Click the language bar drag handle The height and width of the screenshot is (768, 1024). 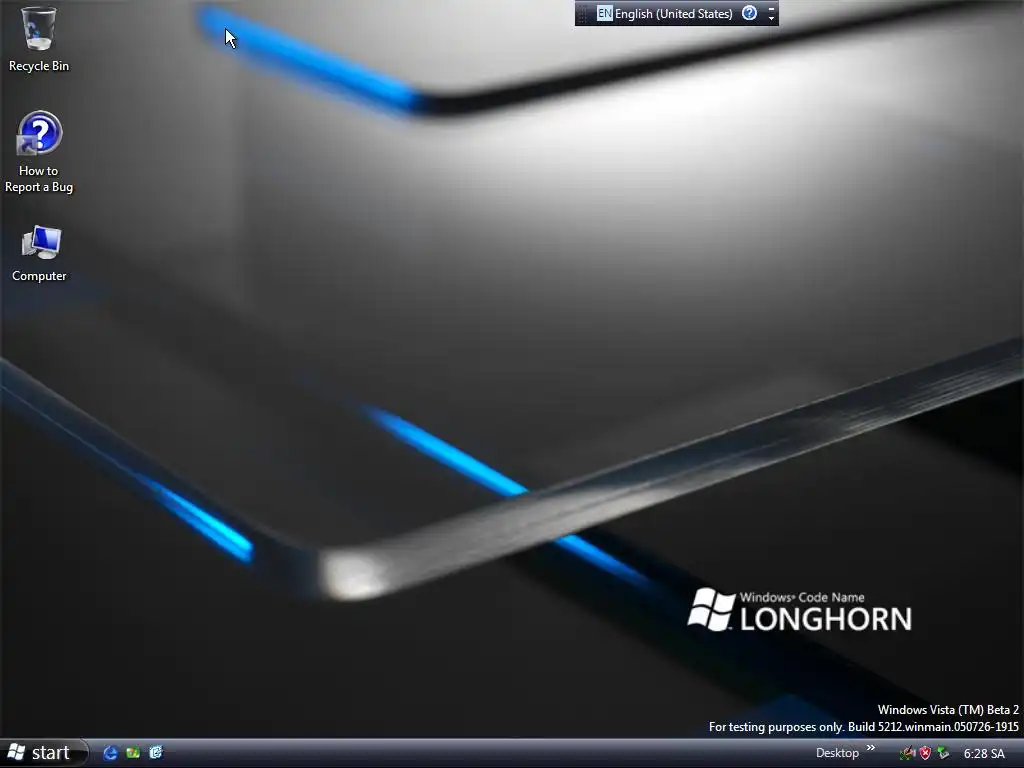pyautogui.click(x=582, y=14)
